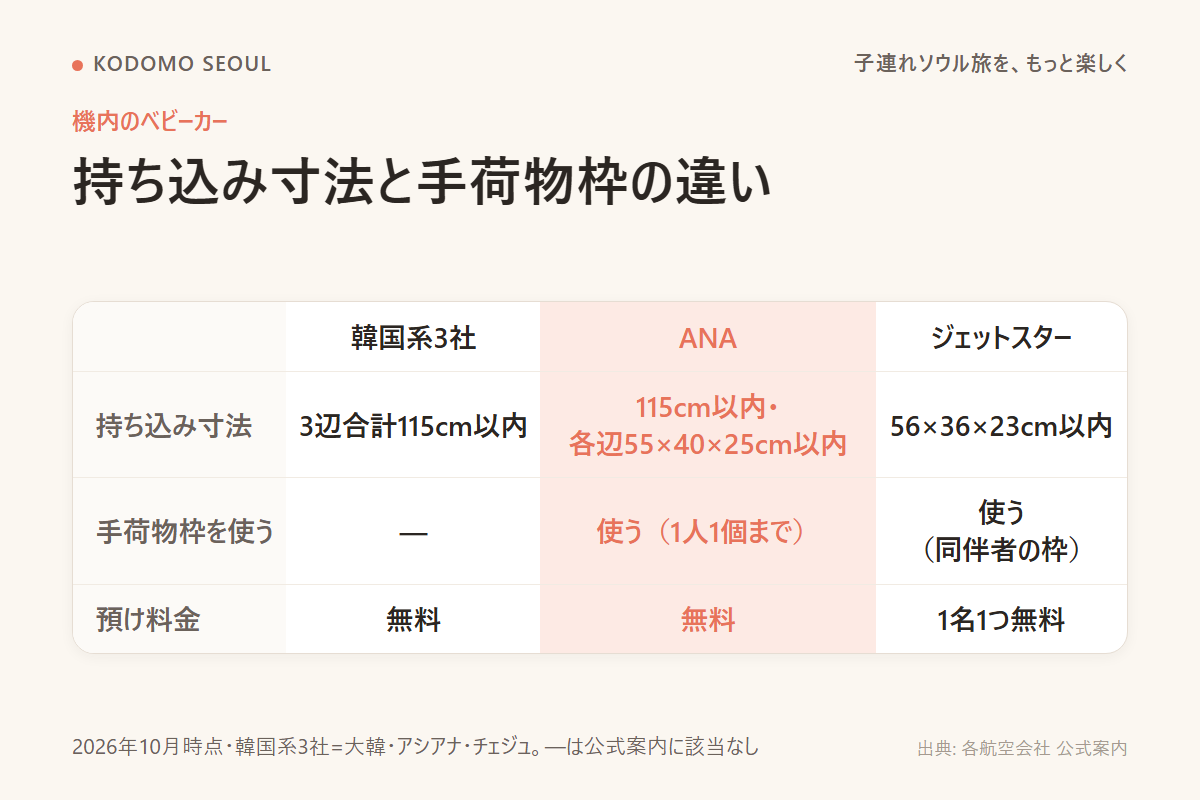Click the KODOMO SEOUL brand name
The height and width of the screenshot is (800, 1200).
(x=182, y=64)
